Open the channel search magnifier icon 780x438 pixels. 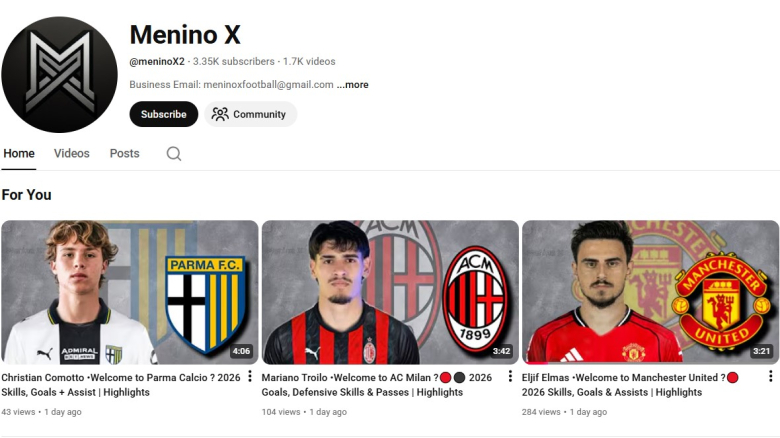[x=174, y=154]
